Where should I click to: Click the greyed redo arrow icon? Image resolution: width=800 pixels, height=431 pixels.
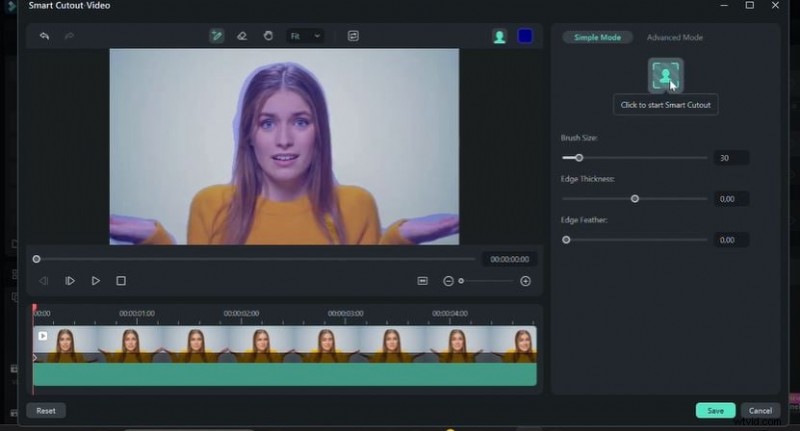[69, 36]
